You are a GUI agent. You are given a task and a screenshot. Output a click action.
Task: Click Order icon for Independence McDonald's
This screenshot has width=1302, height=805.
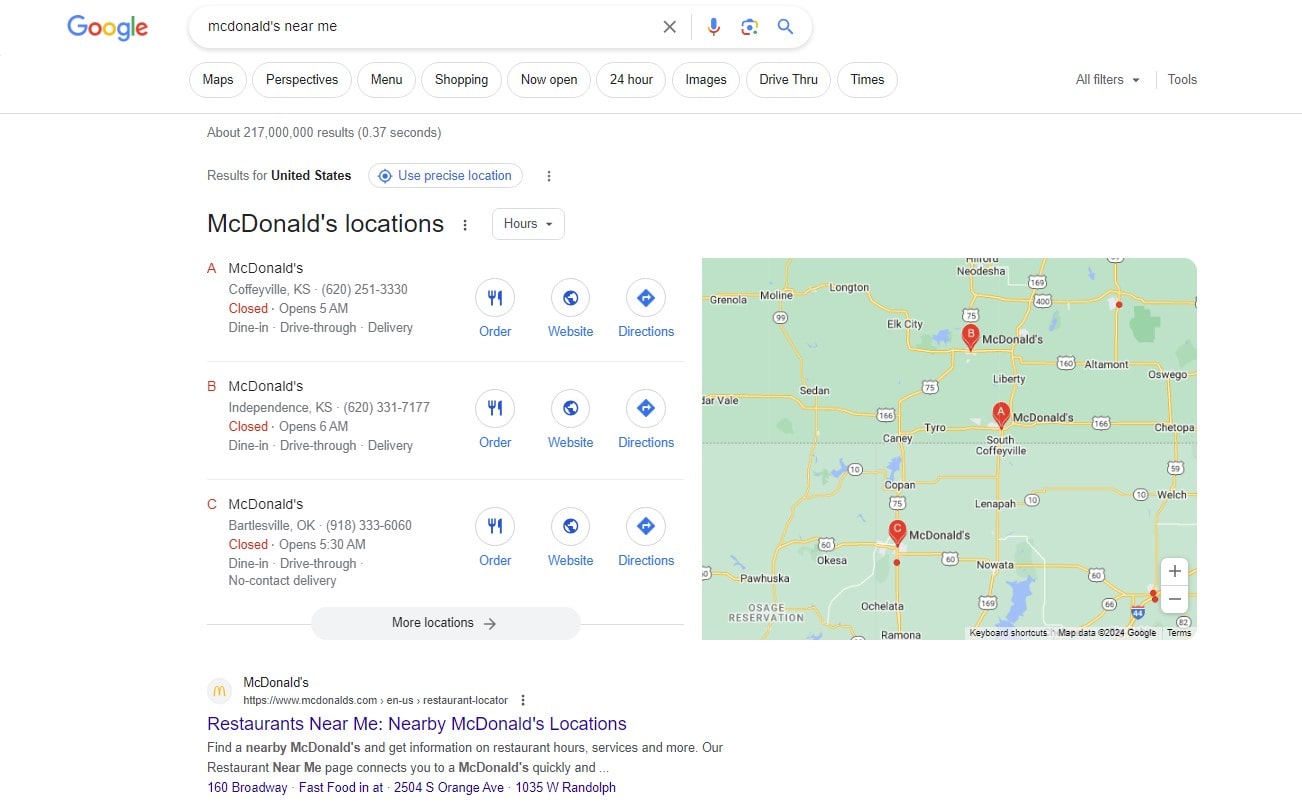pos(495,408)
